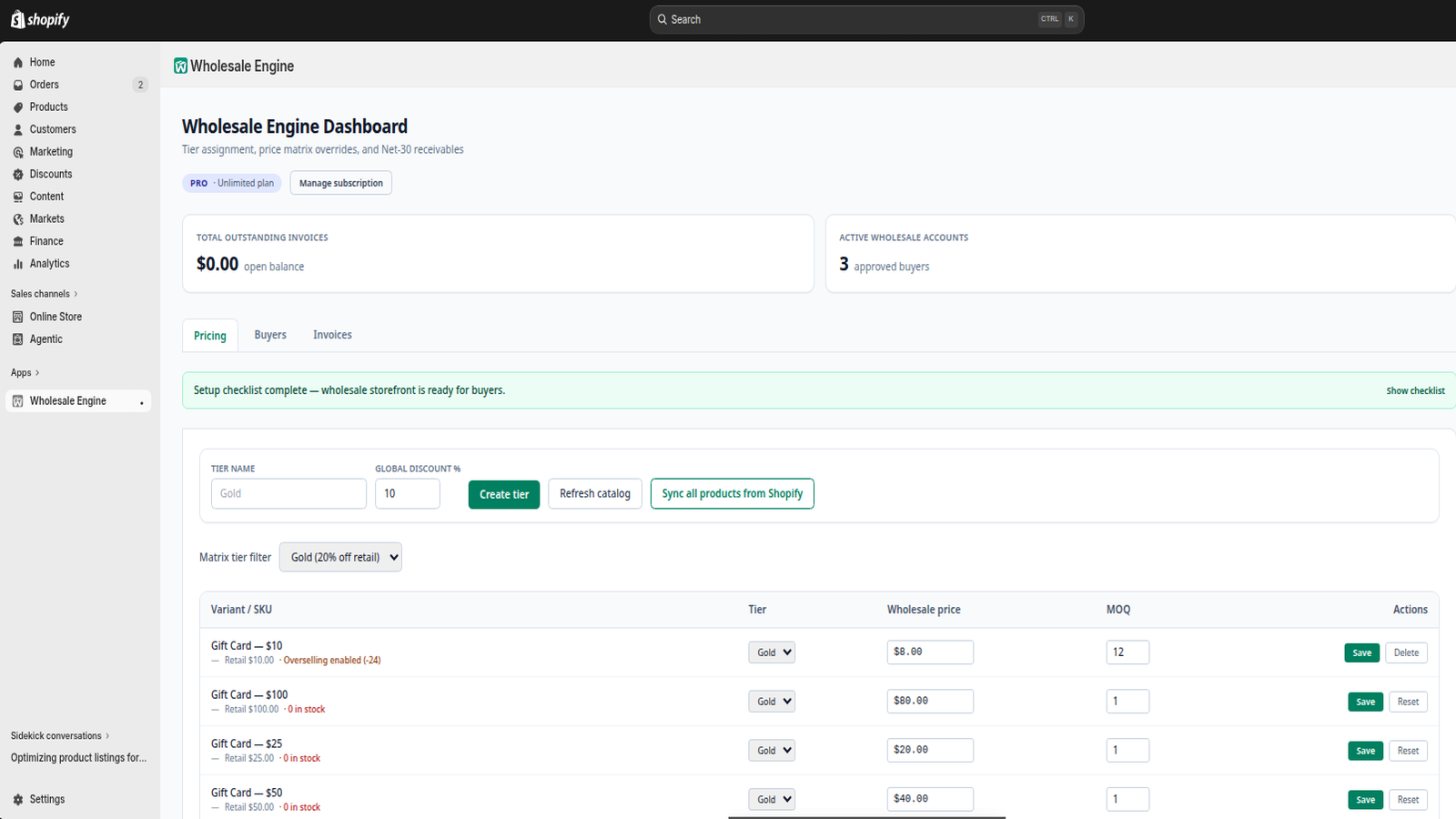
Task: Reset the Gift Card — $50 row
Action: point(1409,800)
